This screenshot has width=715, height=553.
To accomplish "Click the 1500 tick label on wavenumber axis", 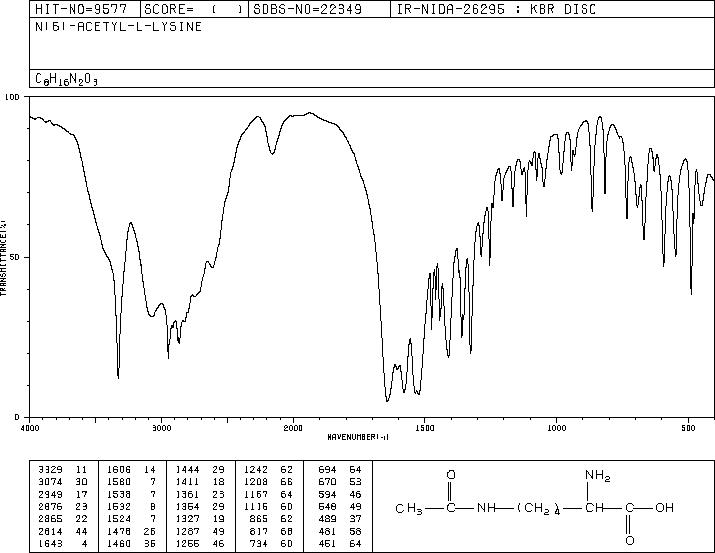I will (x=425, y=428).
